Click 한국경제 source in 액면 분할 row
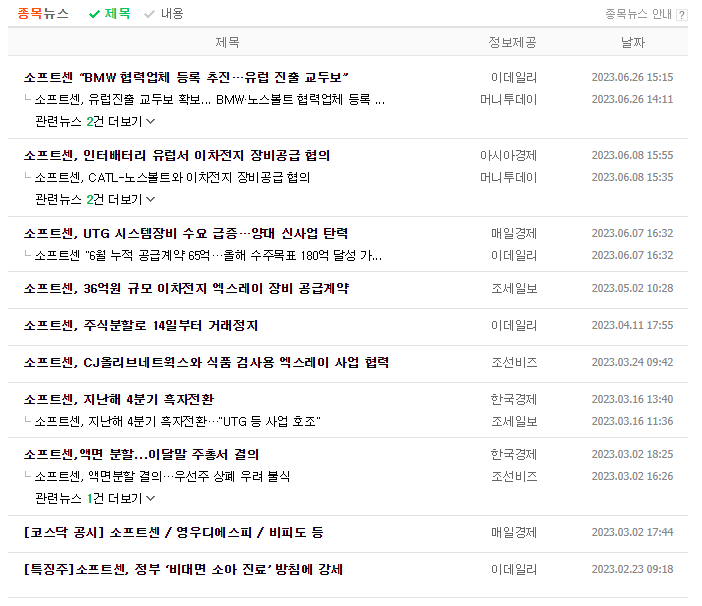 click(x=514, y=454)
